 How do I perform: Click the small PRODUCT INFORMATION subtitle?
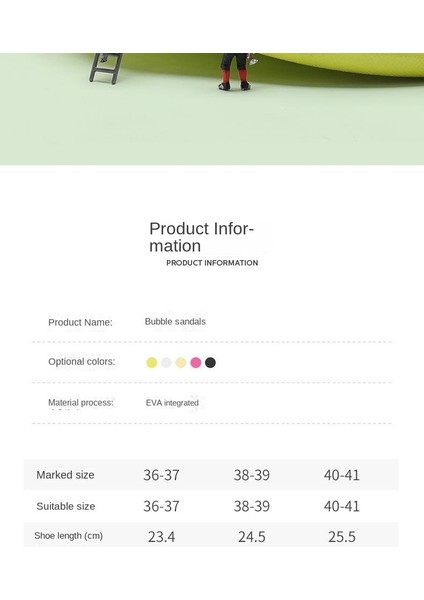click(212, 263)
